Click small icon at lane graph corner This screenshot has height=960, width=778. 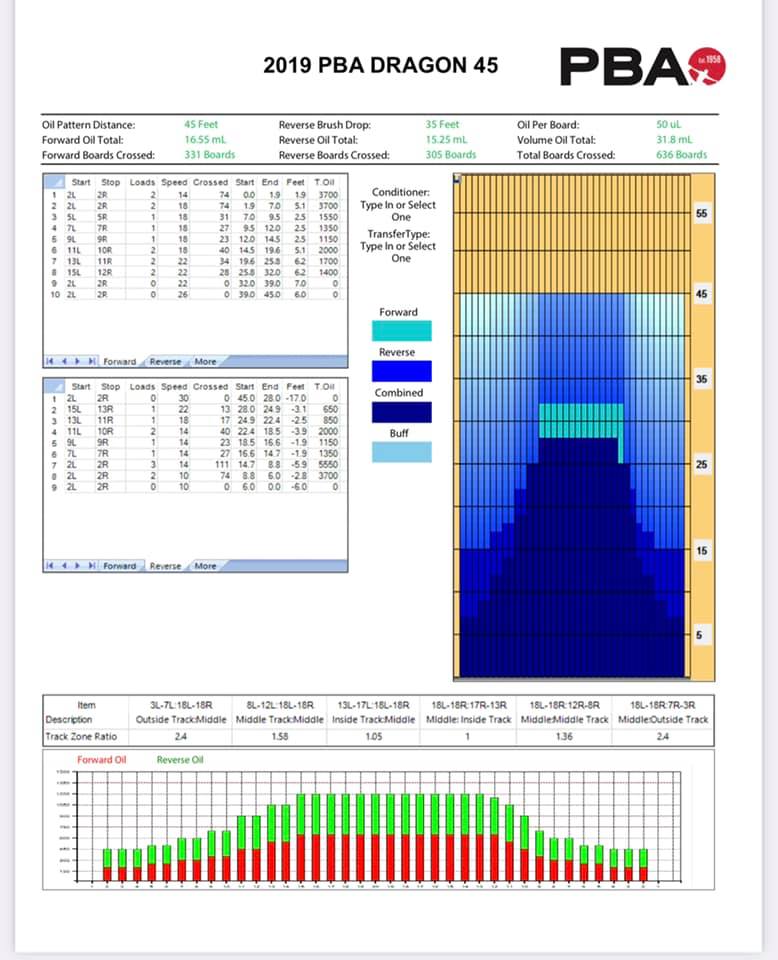[457, 178]
